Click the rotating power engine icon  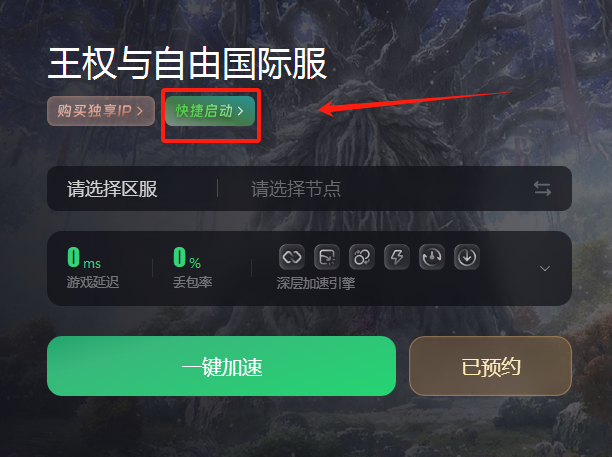(432, 257)
